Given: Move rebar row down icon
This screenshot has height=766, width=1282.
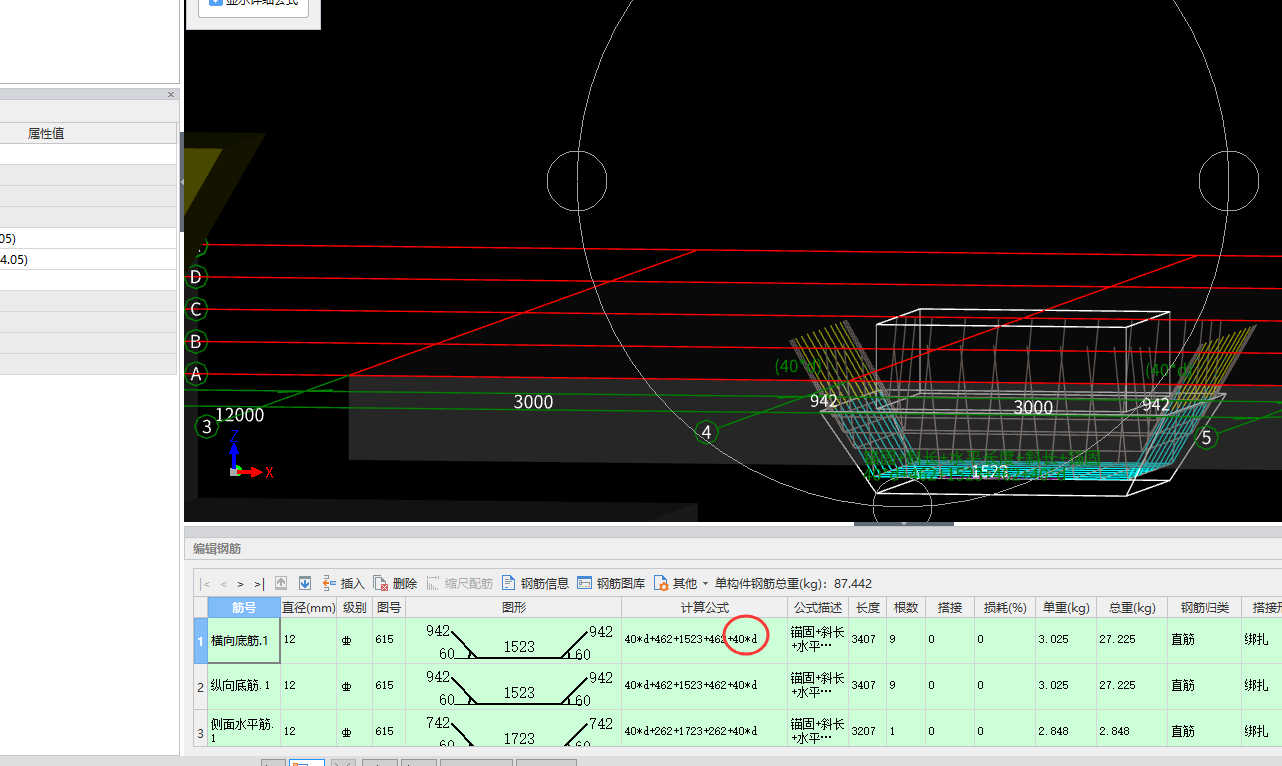Looking at the screenshot, I should click(305, 583).
